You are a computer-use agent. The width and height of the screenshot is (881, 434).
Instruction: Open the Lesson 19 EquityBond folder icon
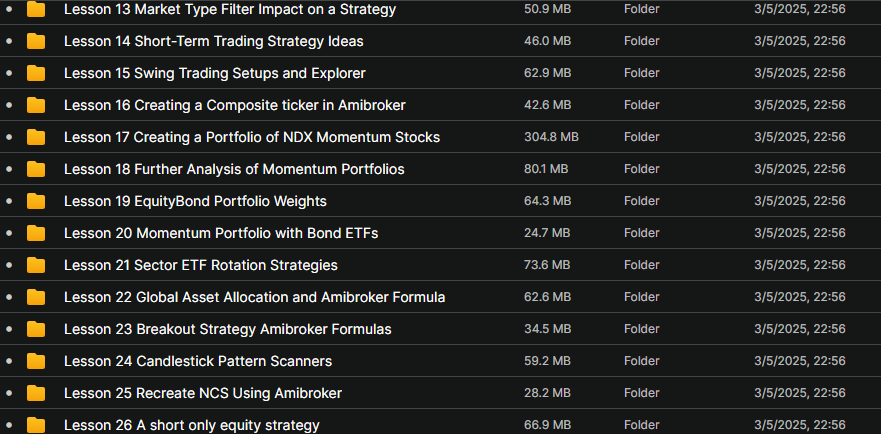(x=36, y=201)
